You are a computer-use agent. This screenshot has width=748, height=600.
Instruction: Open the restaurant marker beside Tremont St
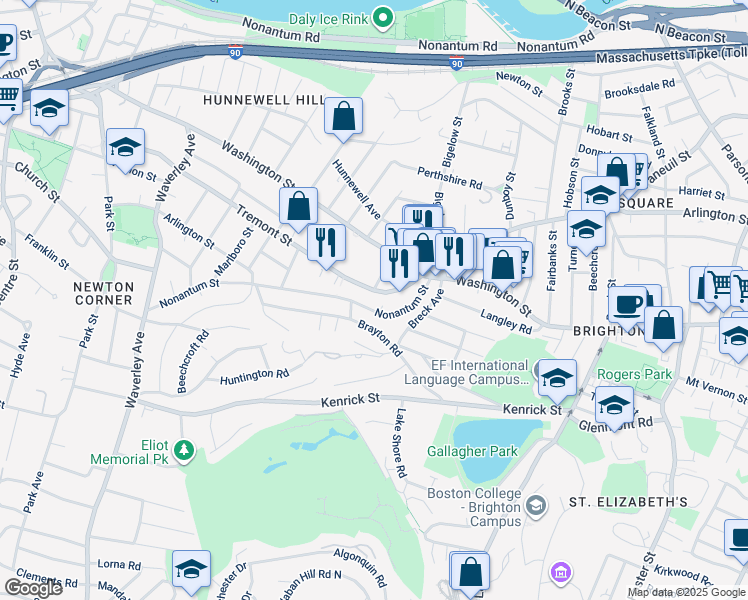point(326,244)
